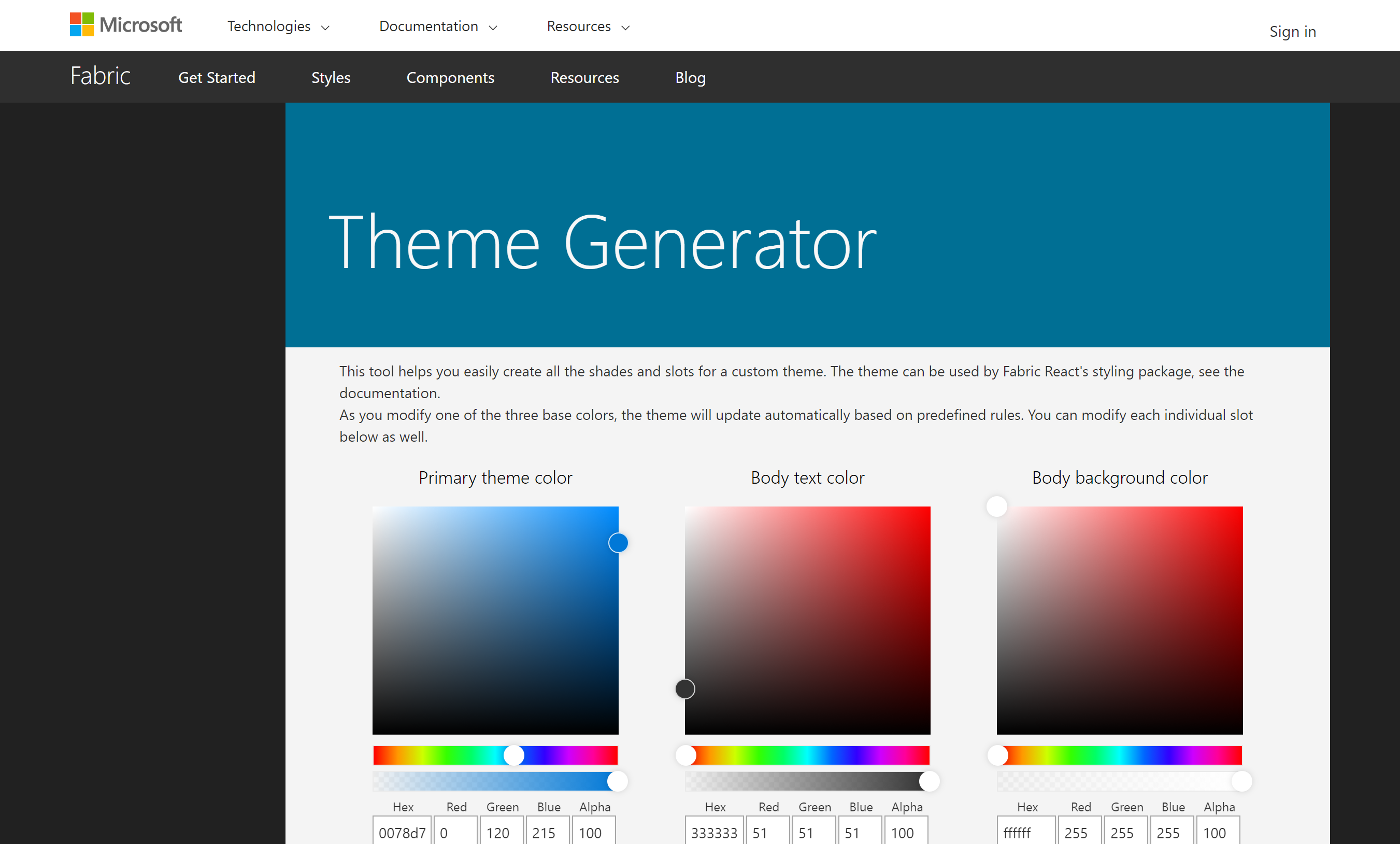1400x844 pixels.
Task: Navigate to the Styles tab
Action: (x=331, y=77)
